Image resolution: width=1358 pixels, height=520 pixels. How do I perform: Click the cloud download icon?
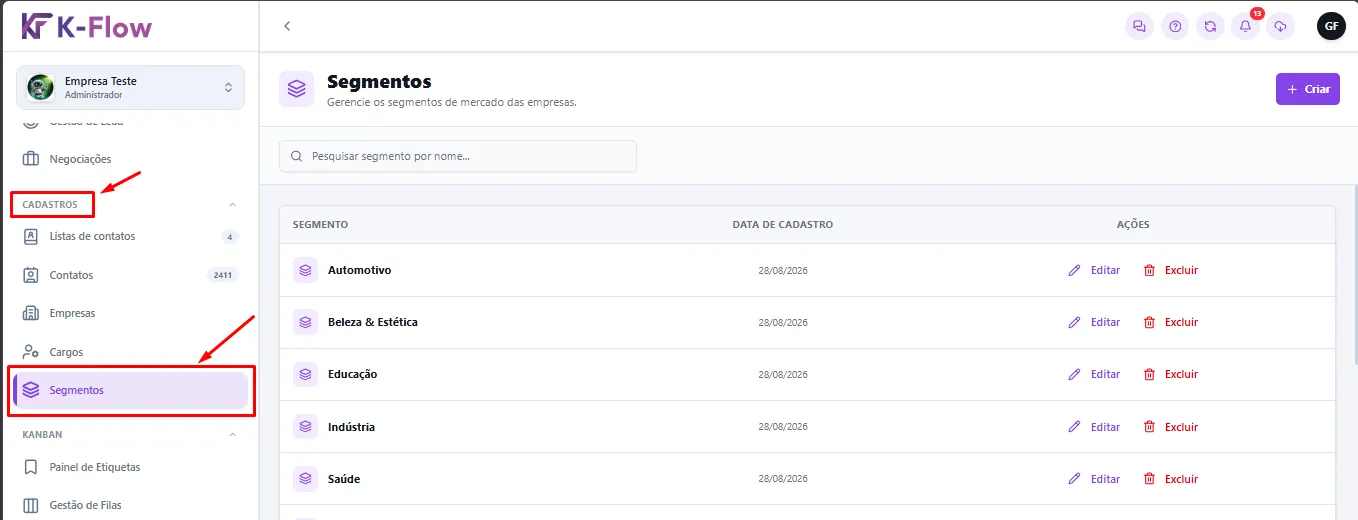pyautogui.click(x=1280, y=26)
